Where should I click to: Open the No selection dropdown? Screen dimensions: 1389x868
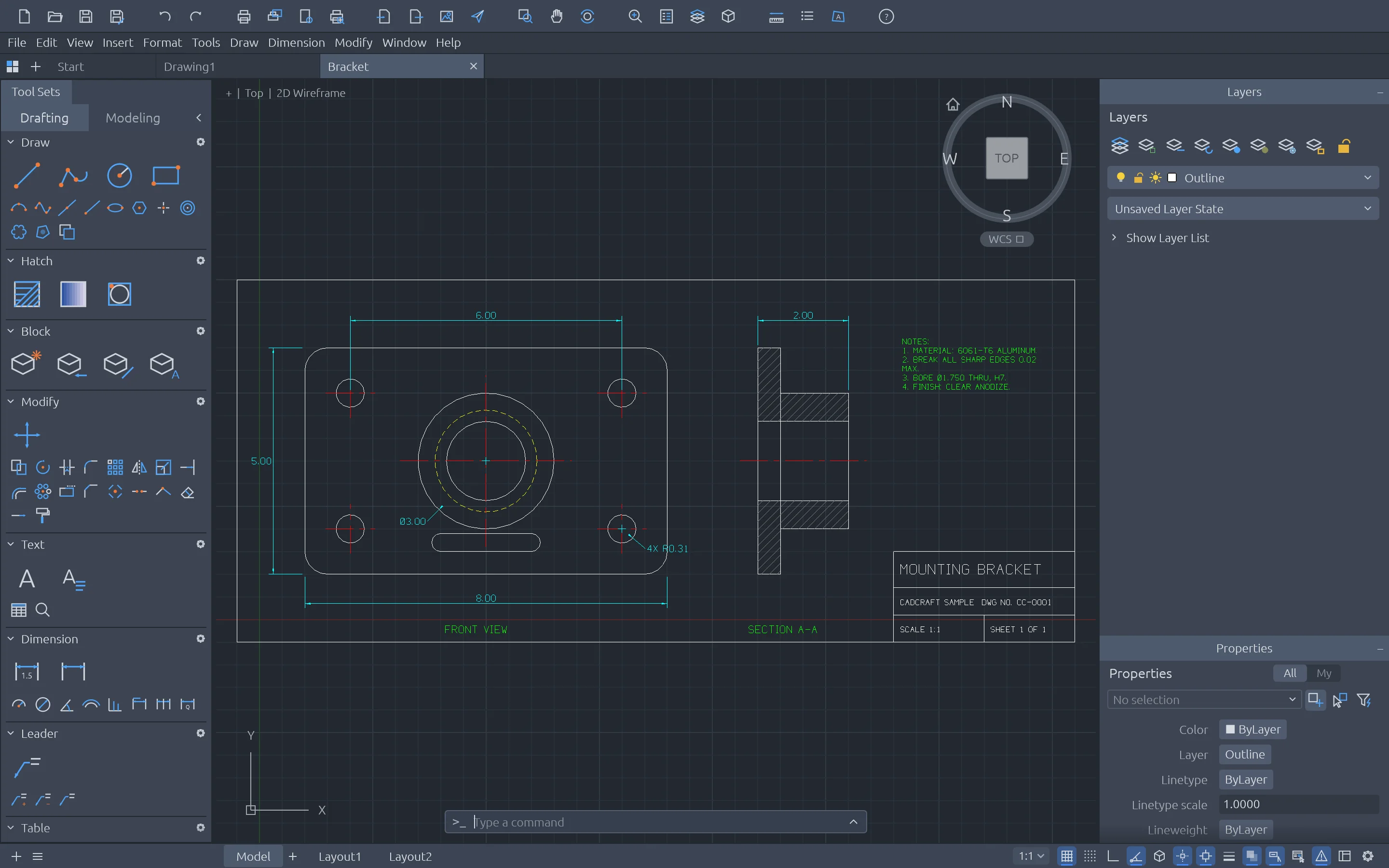[1204, 699]
